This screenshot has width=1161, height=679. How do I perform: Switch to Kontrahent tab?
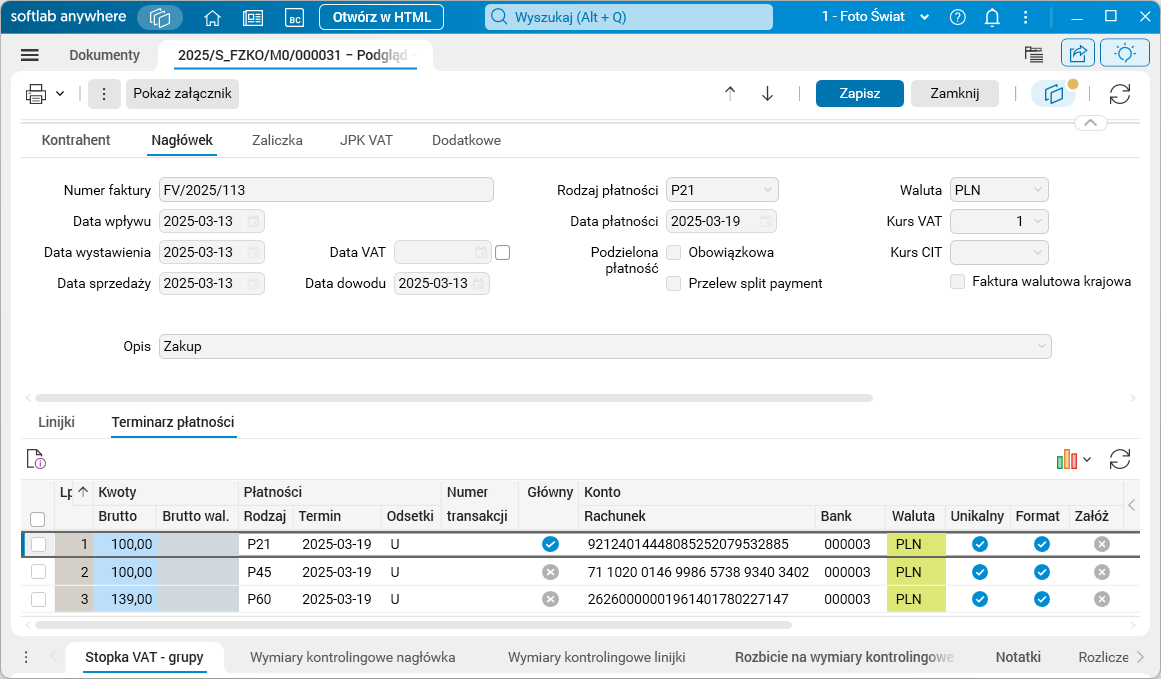click(x=76, y=140)
